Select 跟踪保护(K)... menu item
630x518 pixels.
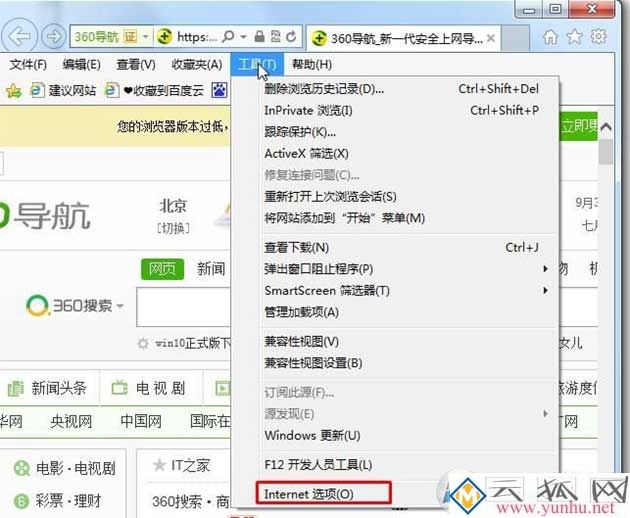(x=395, y=132)
